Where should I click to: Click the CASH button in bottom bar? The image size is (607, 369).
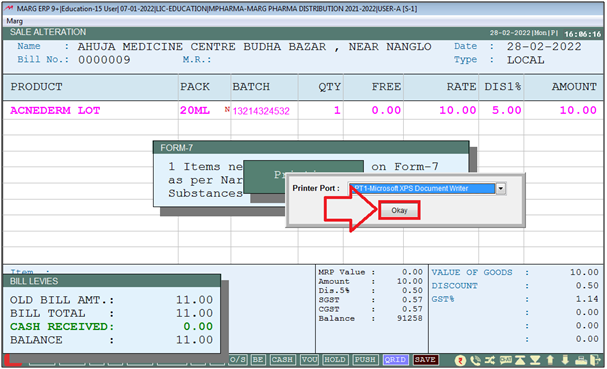click(282, 360)
